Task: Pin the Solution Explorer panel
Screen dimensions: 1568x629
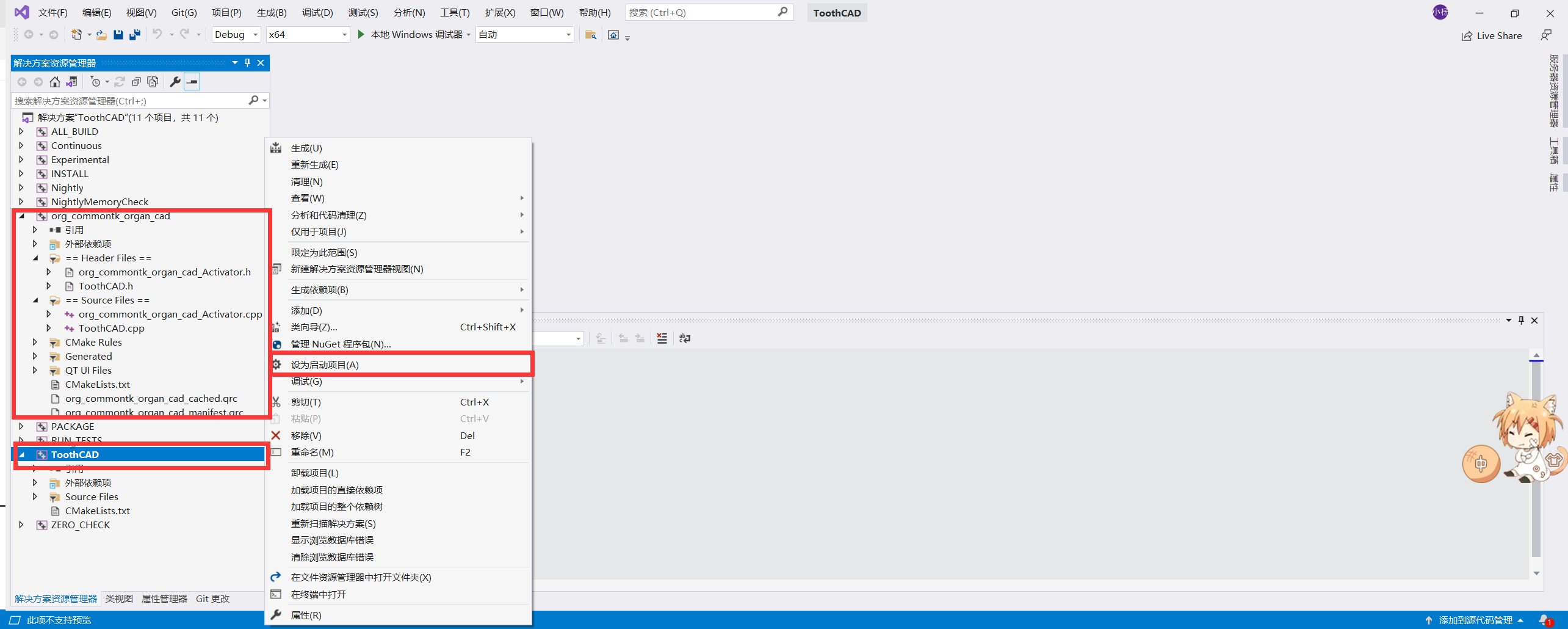Action: point(247,63)
